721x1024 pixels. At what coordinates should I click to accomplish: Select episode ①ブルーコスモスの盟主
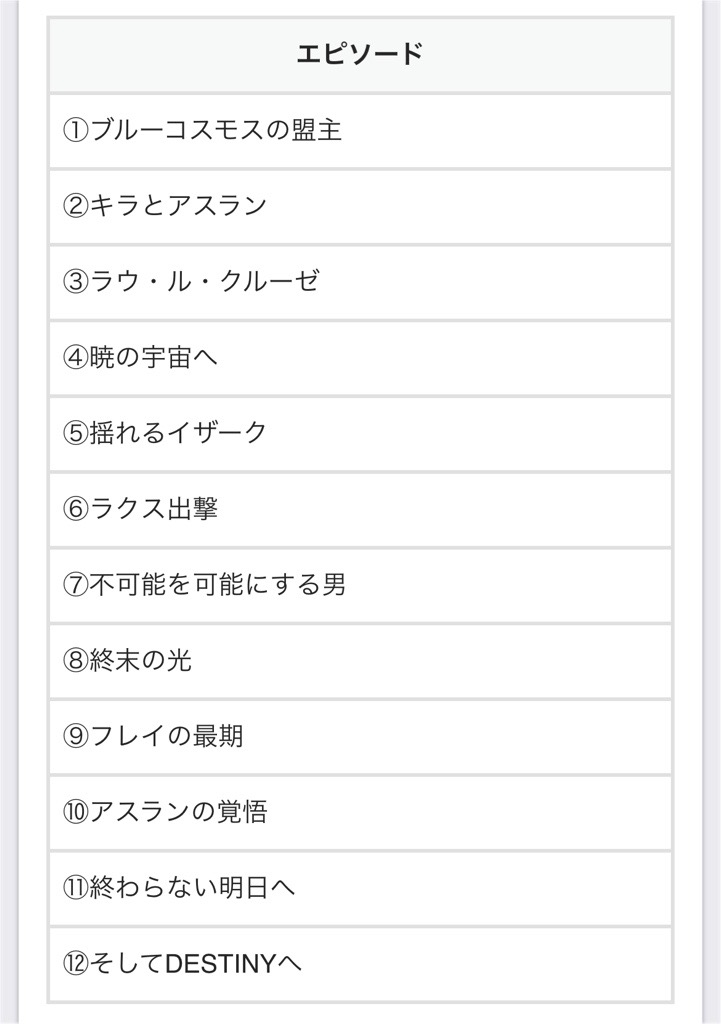tap(360, 131)
